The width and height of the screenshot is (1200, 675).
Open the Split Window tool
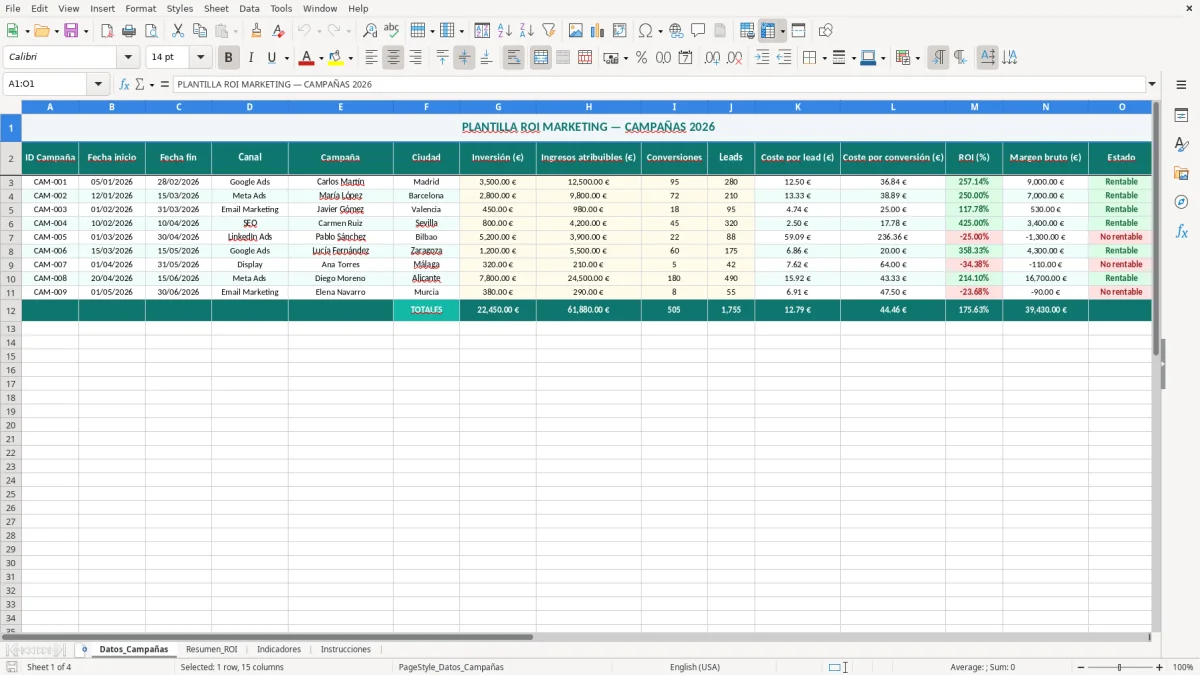point(798,31)
